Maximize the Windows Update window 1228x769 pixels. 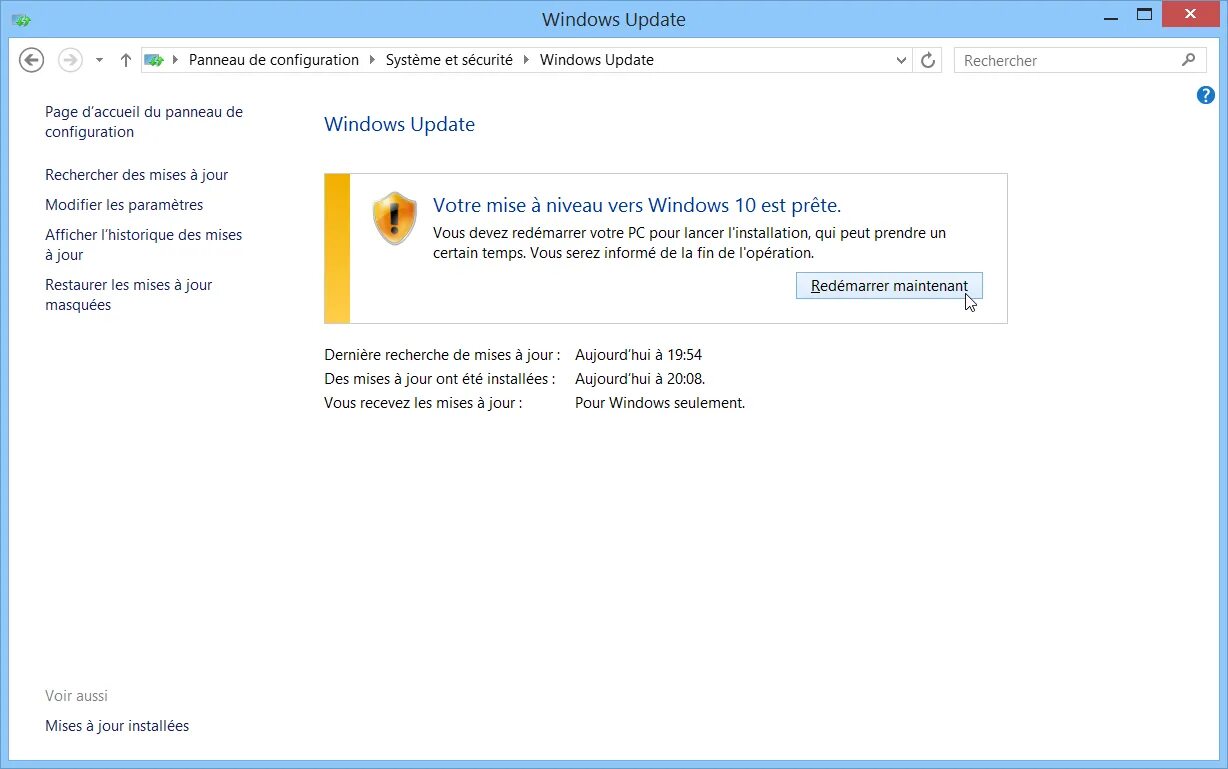coord(1145,15)
